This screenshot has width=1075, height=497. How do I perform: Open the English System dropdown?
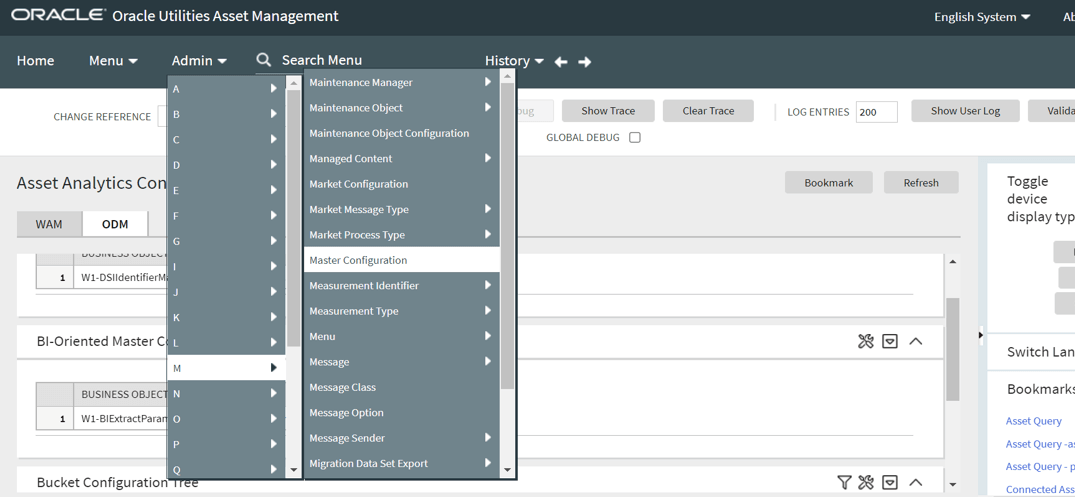tap(982, 16)
